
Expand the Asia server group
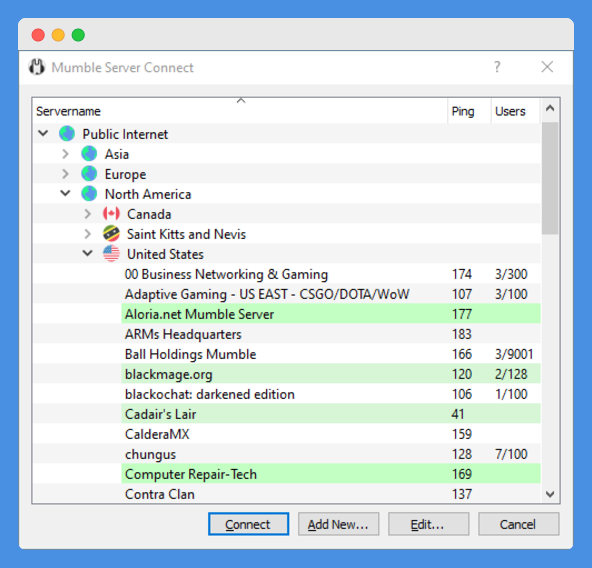[65, 154]
